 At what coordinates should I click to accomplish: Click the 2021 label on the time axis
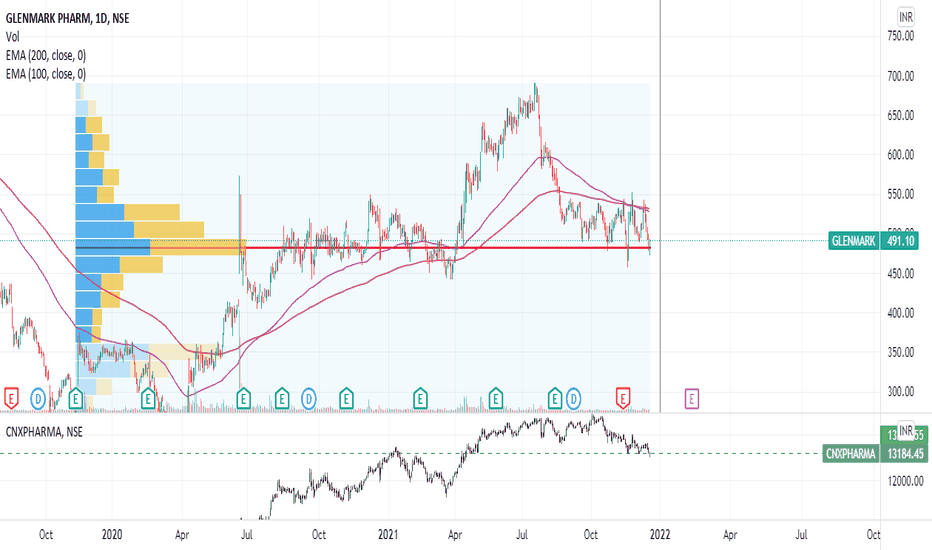388,534
